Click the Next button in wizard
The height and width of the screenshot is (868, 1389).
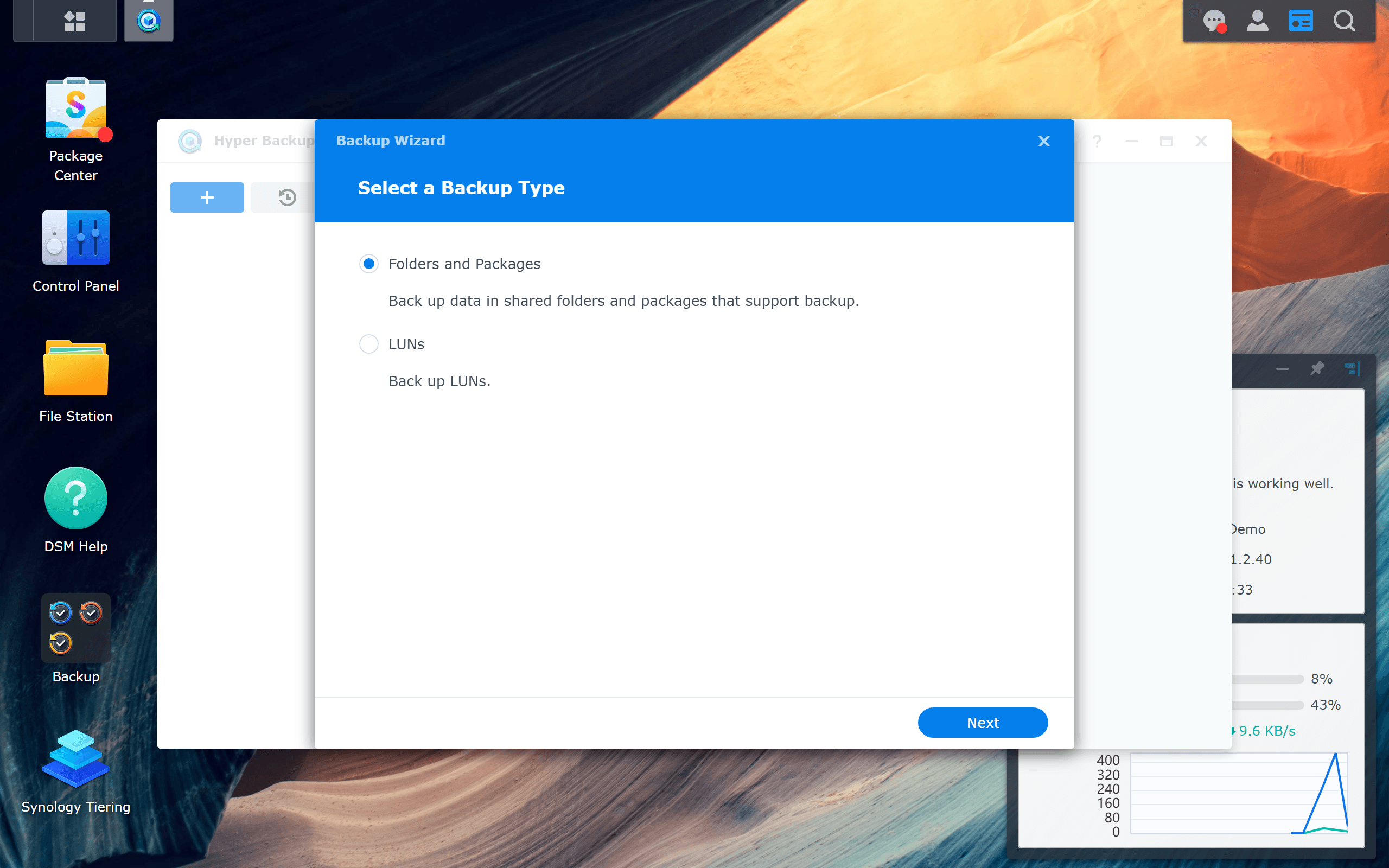click(983, 723)
